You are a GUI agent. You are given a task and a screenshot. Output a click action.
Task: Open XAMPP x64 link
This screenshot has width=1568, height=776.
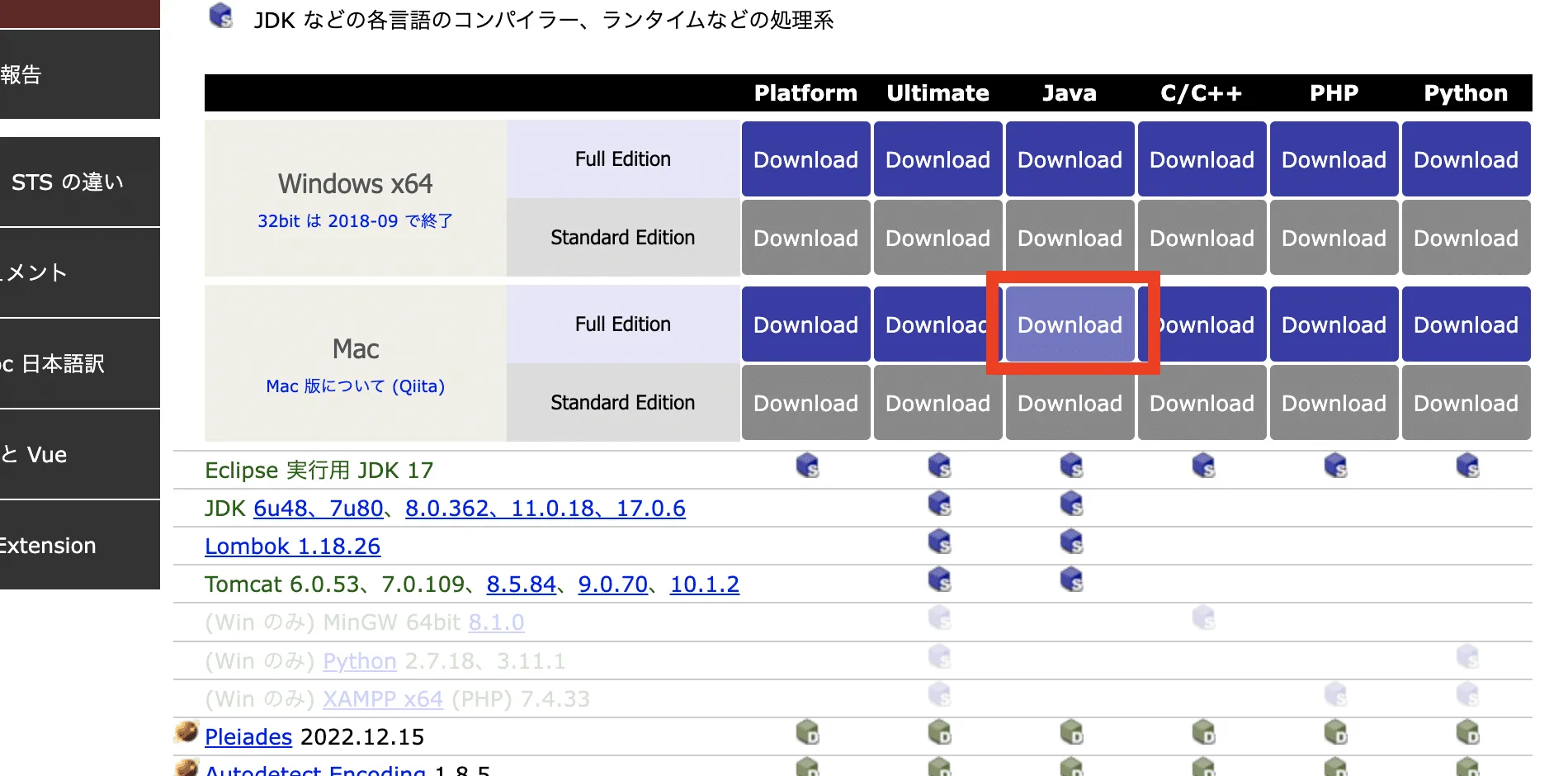(x=383, y=699)
